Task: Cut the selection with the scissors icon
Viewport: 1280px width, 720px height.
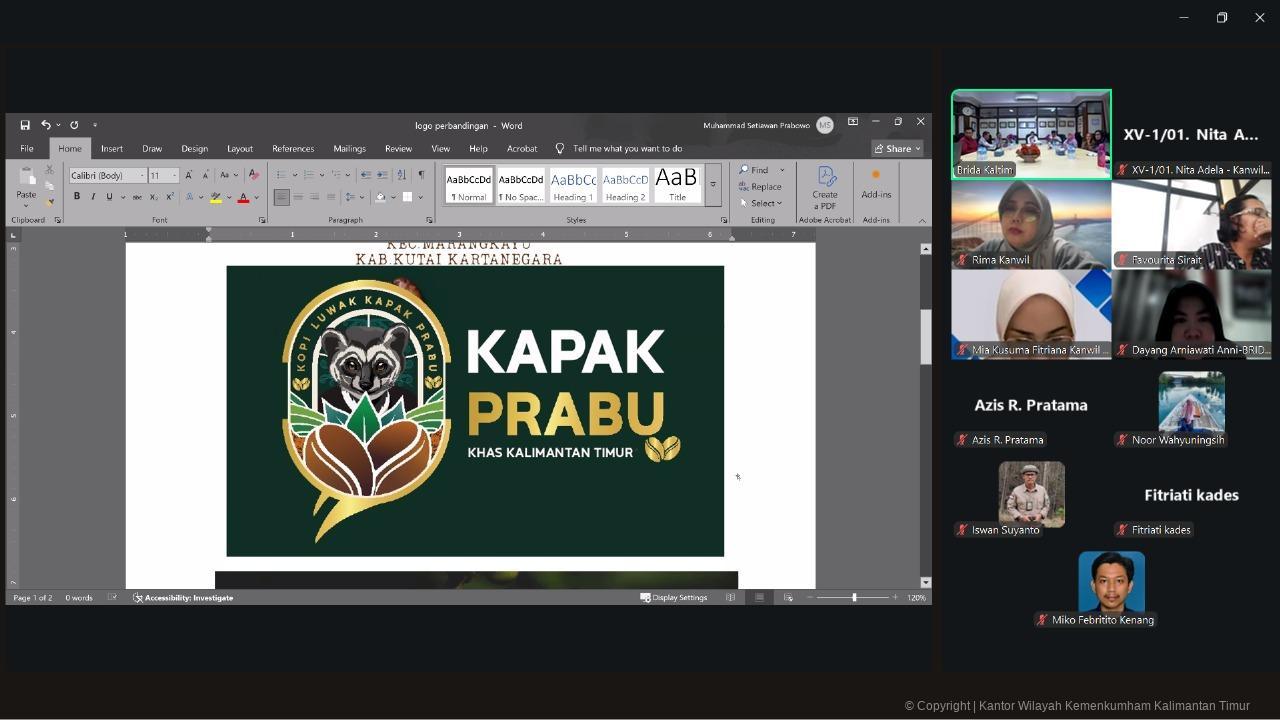Action: pos(49,170)
